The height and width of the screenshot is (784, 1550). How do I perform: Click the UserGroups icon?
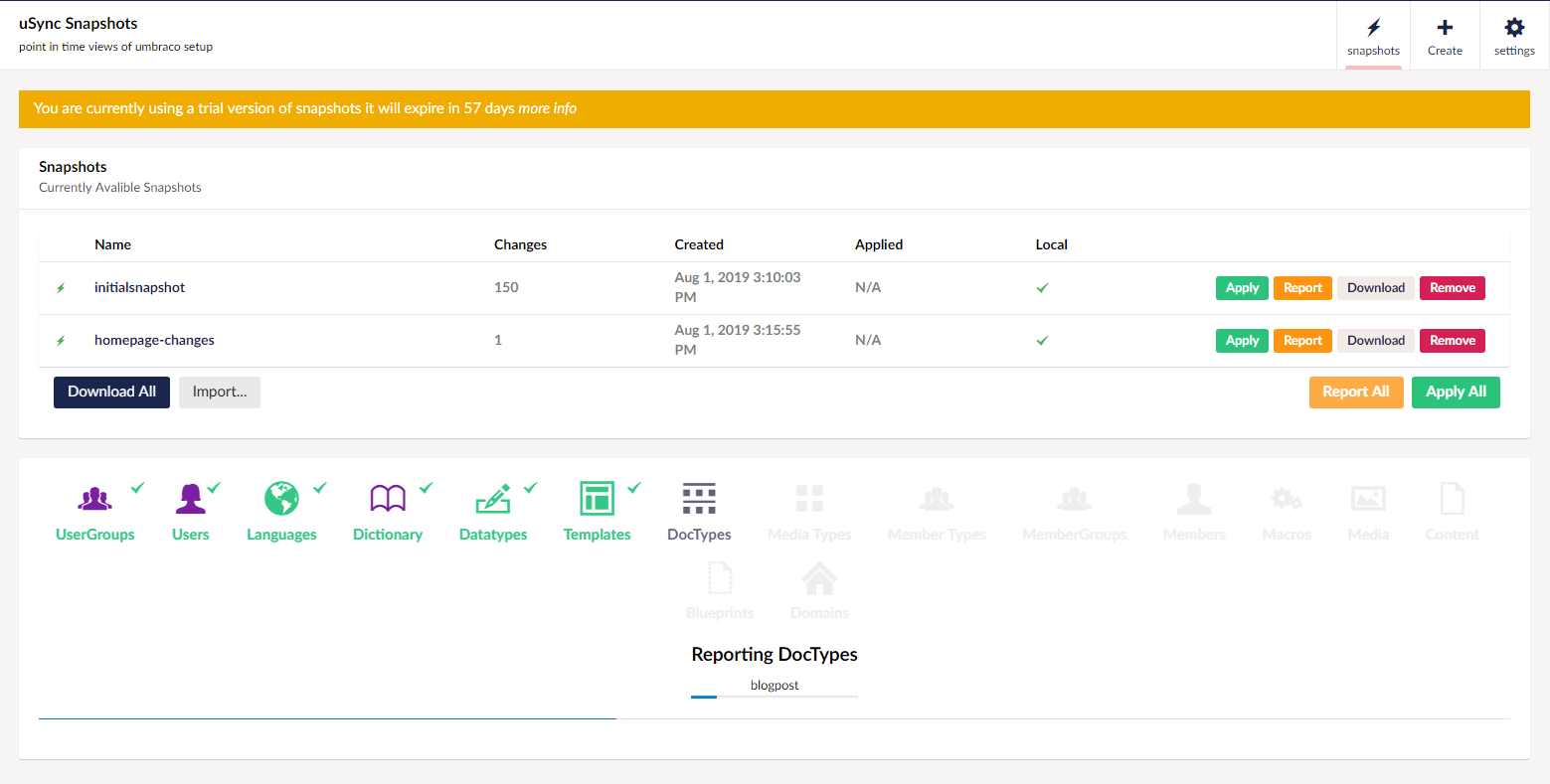(95, 498)
